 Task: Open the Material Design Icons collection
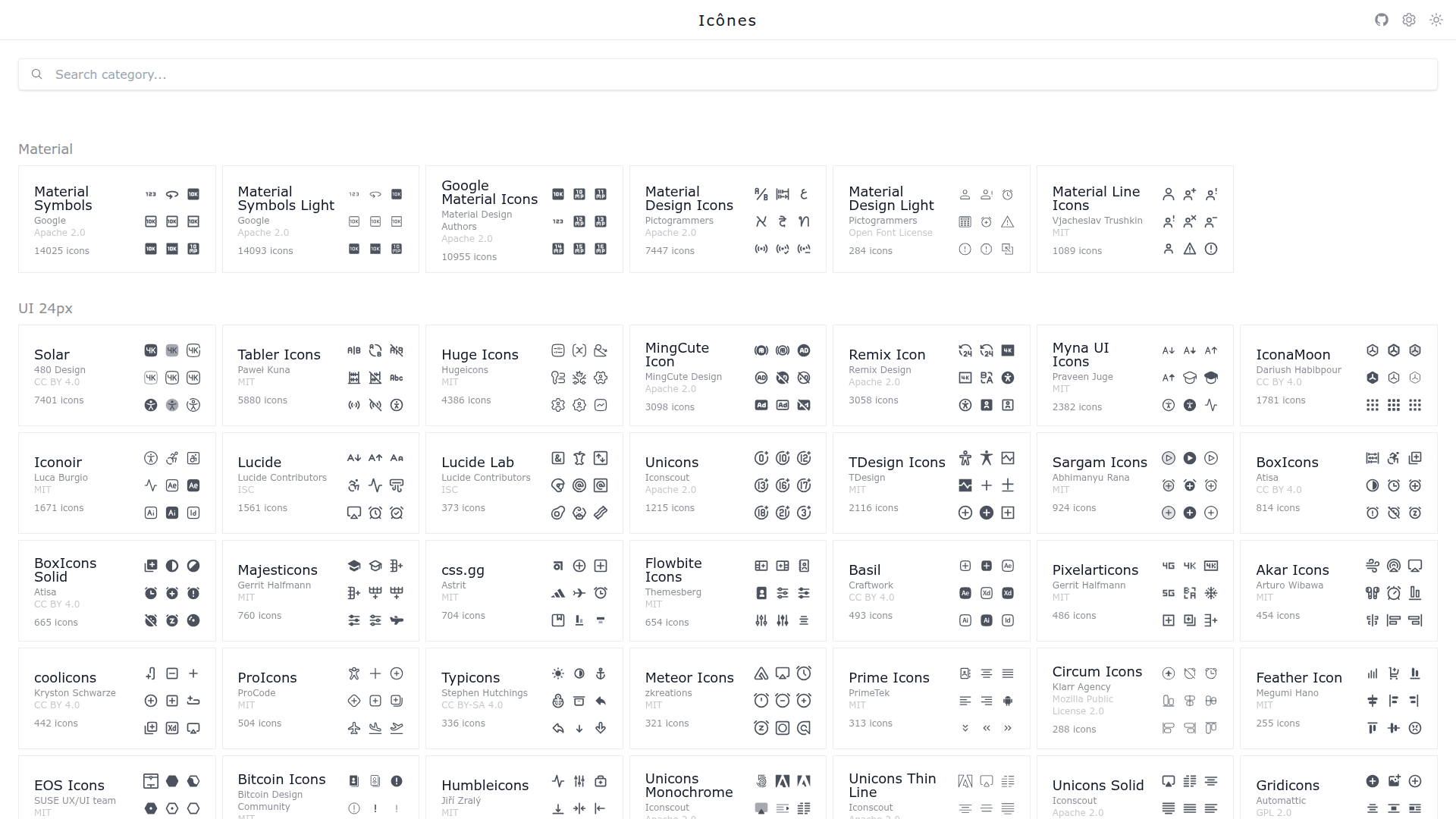tap(728, 219)
